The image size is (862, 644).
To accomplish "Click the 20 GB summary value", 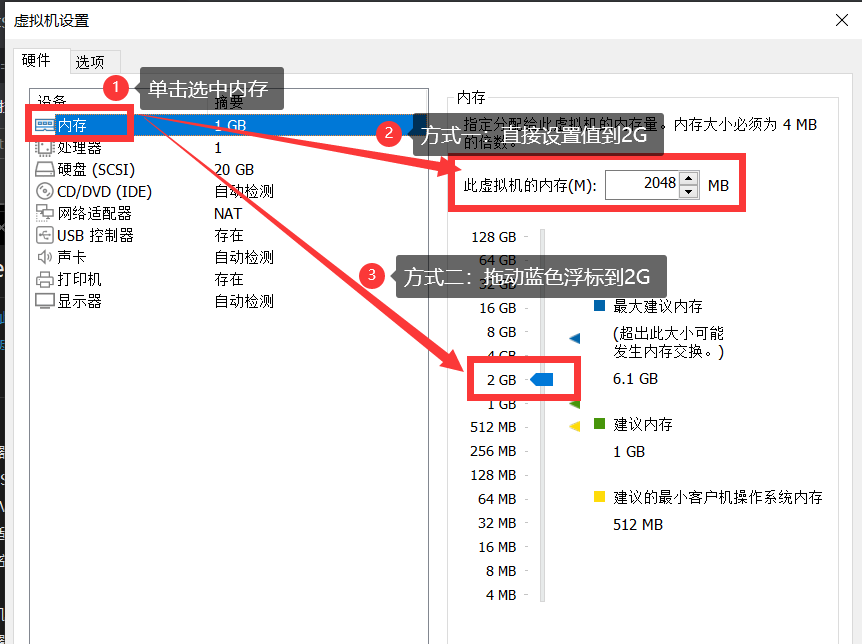I will (234, 169).
